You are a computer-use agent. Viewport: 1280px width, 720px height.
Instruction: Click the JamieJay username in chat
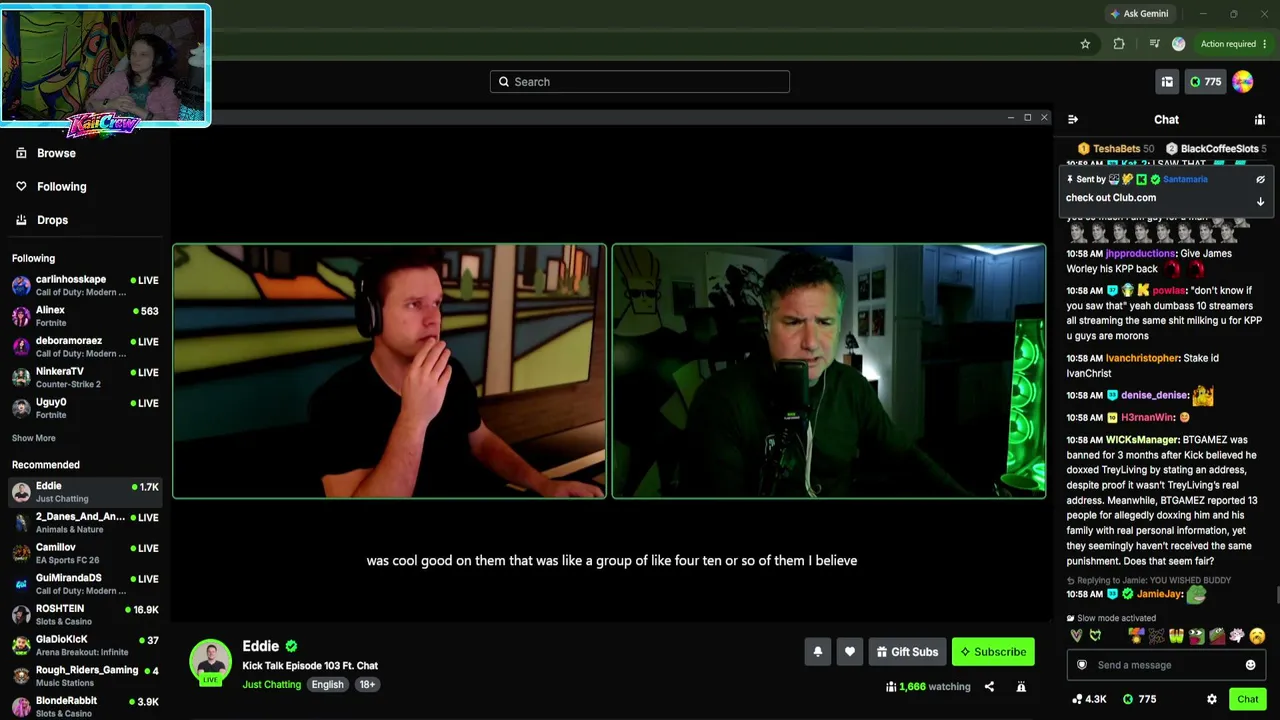click(x=1159, y=594)
